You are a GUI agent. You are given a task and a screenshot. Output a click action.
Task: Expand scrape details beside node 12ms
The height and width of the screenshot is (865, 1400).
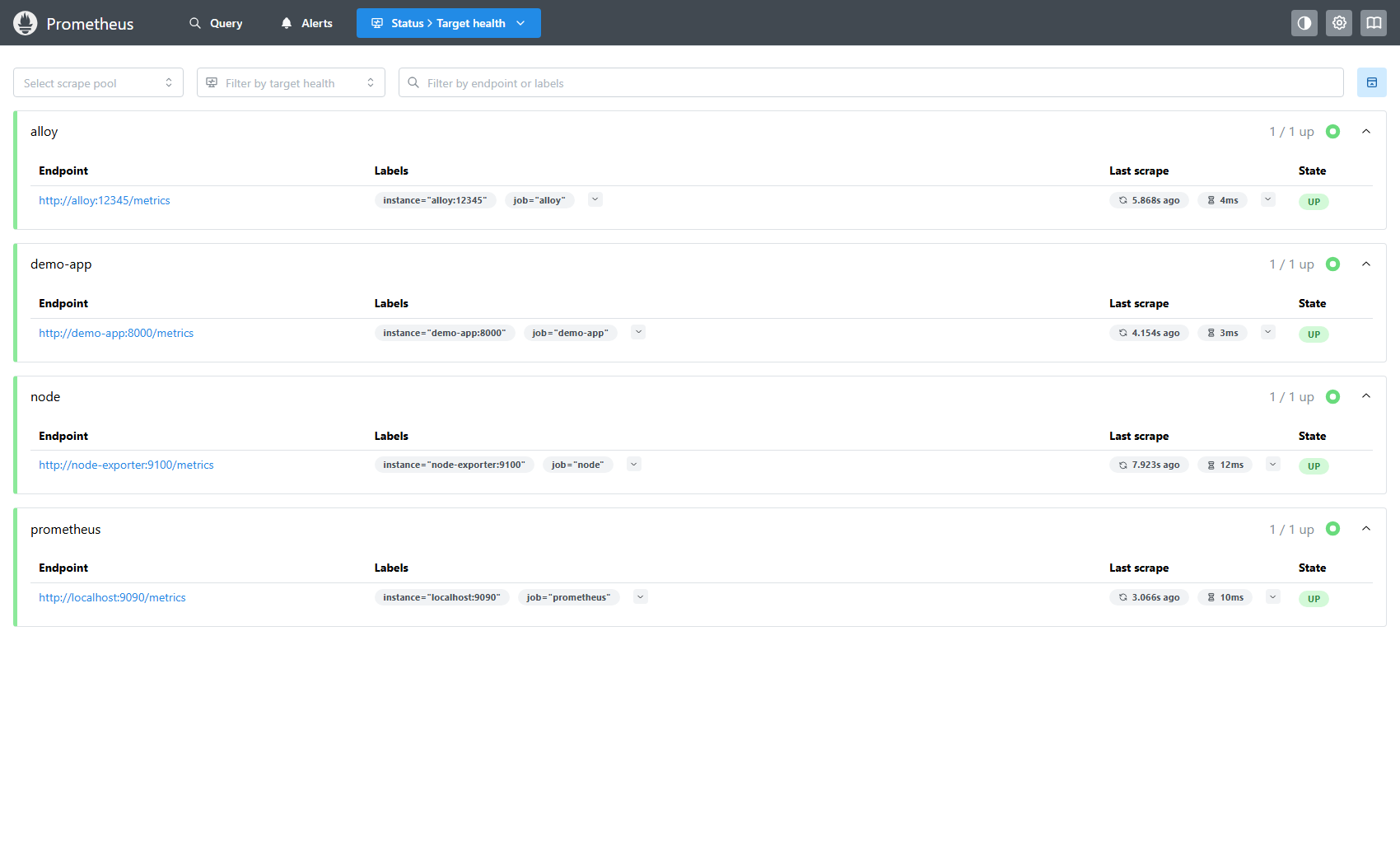[1273, 464]
